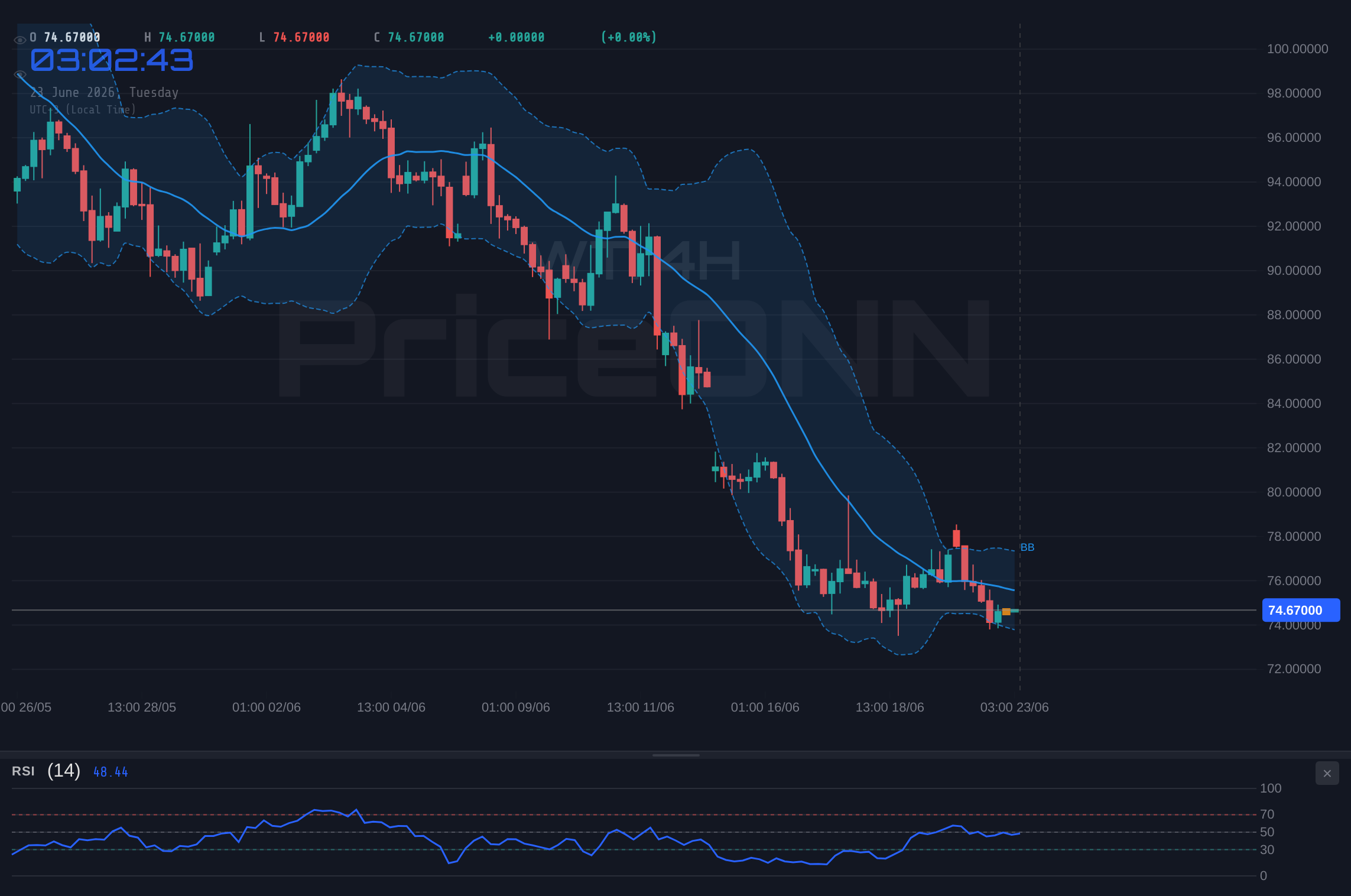Click the 13:00 28/05 time axis label

(x=142, y=707)
